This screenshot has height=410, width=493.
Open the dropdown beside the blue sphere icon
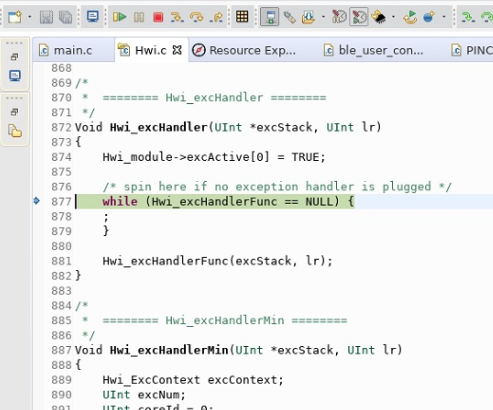click(x=444, y=17)
